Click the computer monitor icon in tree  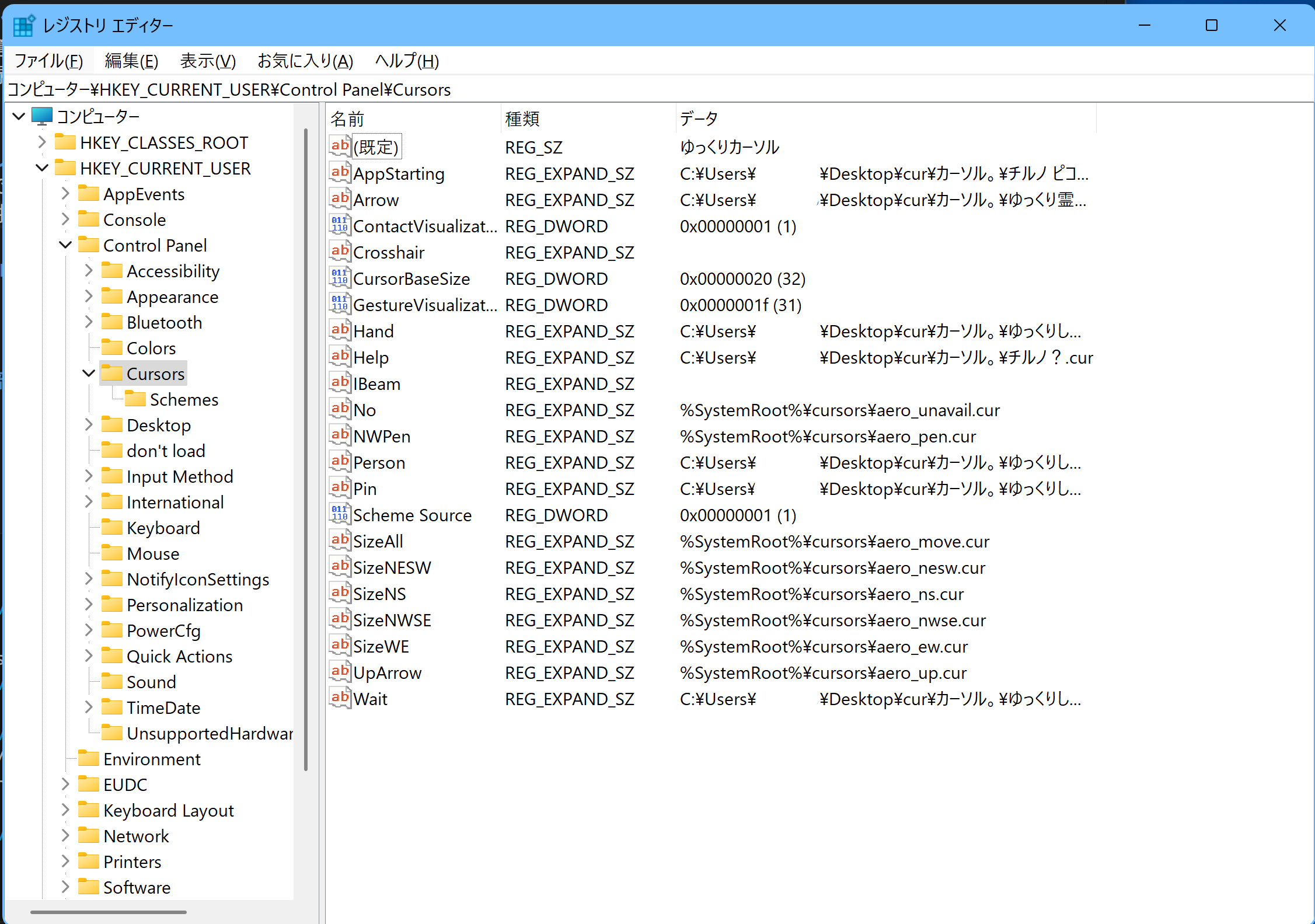[x=42, y=116]
